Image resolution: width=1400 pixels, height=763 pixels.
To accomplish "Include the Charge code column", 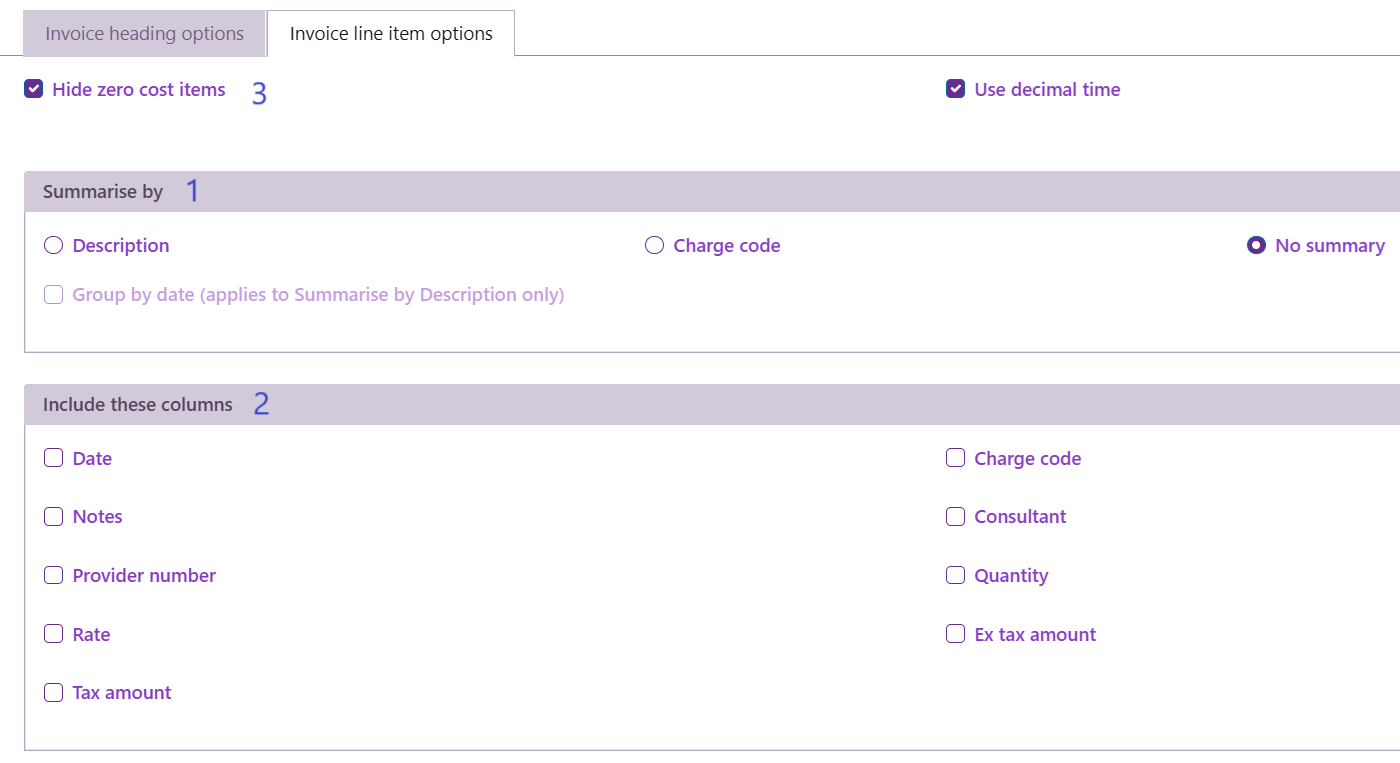I will 956,458.
